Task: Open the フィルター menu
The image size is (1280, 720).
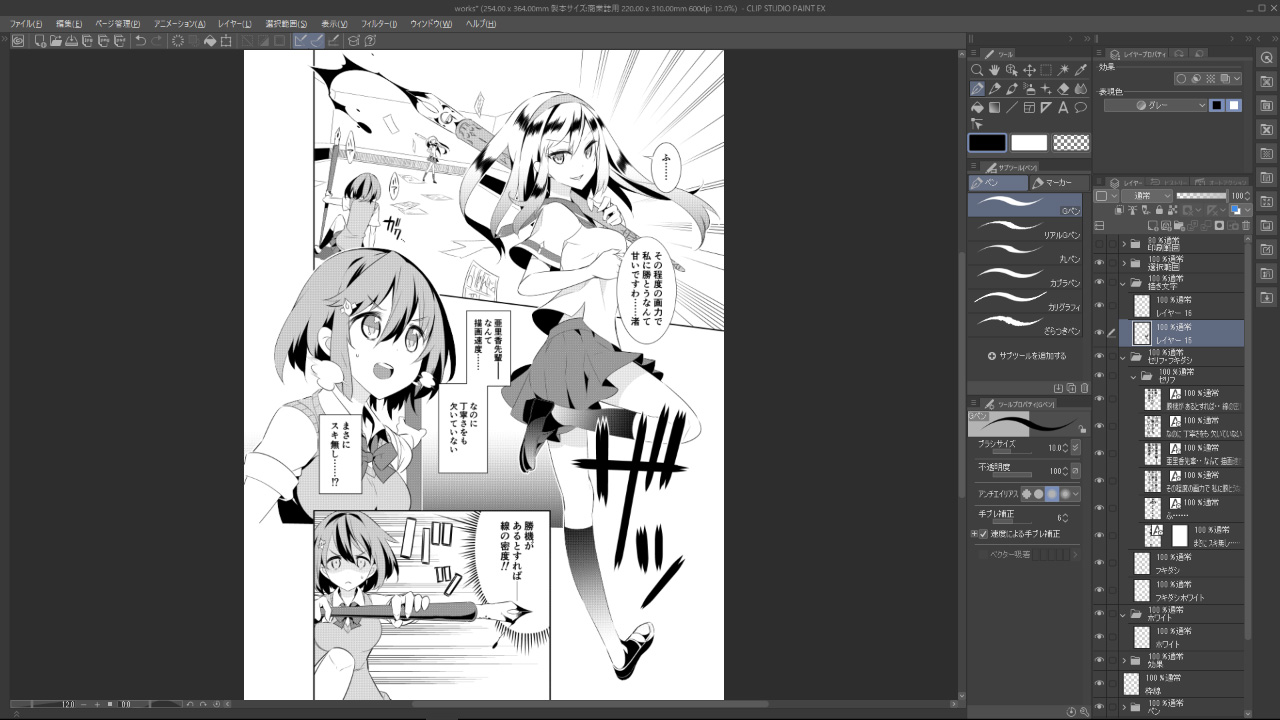Action: pos(379,23)
